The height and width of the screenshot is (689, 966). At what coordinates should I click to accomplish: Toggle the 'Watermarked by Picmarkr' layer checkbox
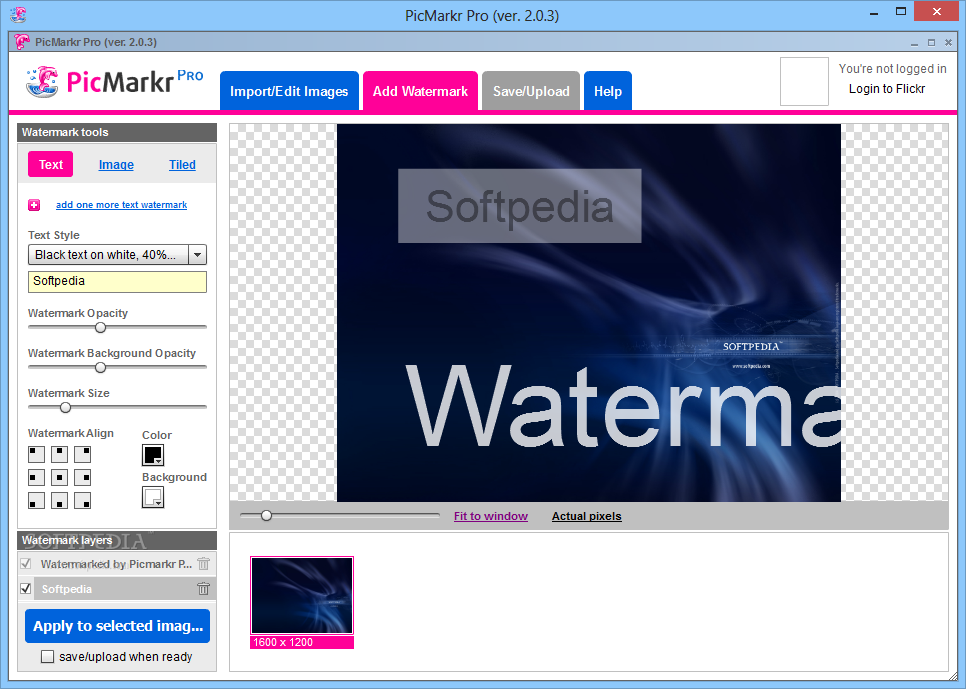(26, 563)
